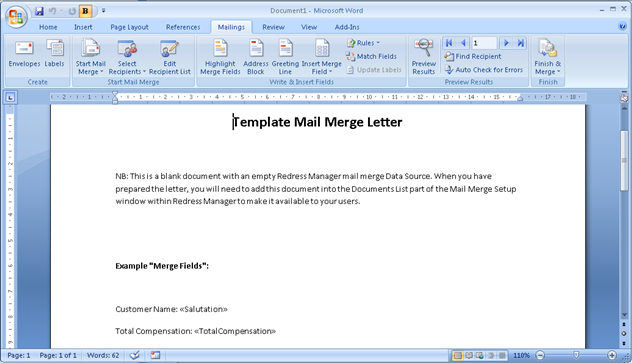
Task: Switch to Full Screen Reading view
Action: [x=469, y=355]
